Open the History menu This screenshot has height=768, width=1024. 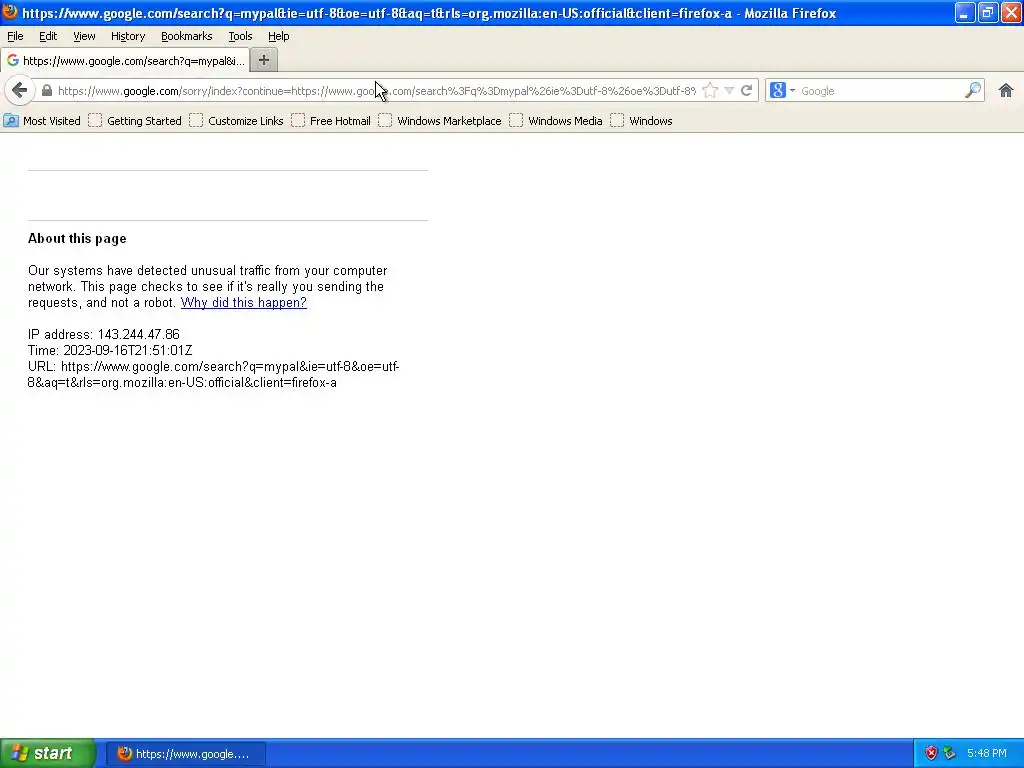click(x=128, y=37)
